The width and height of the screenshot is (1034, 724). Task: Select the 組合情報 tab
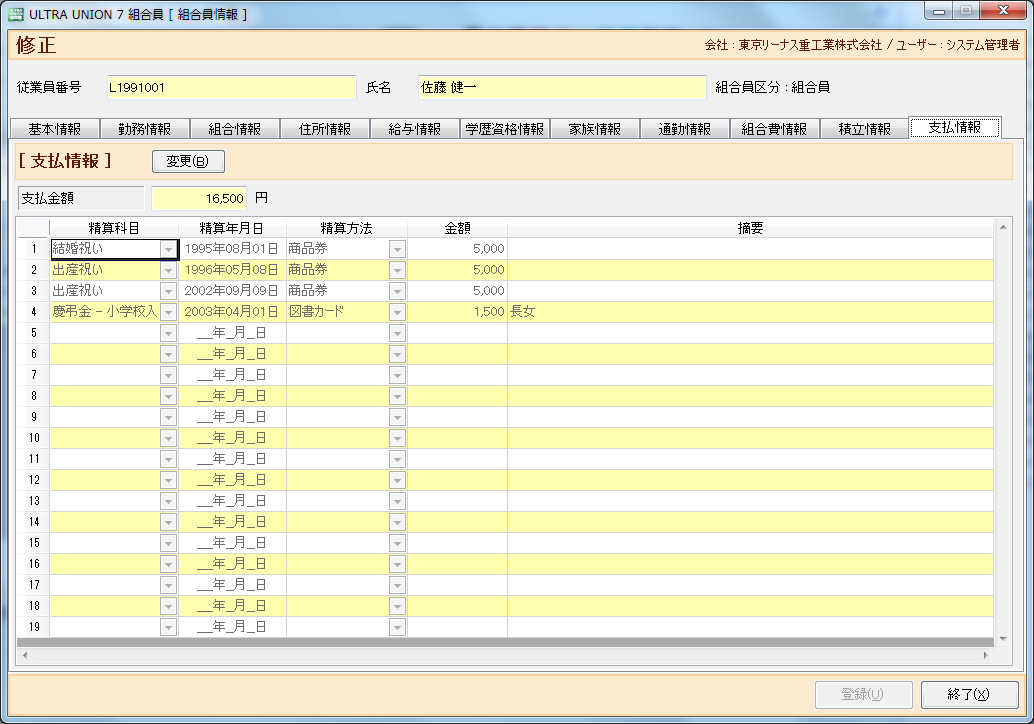point(235,129)
